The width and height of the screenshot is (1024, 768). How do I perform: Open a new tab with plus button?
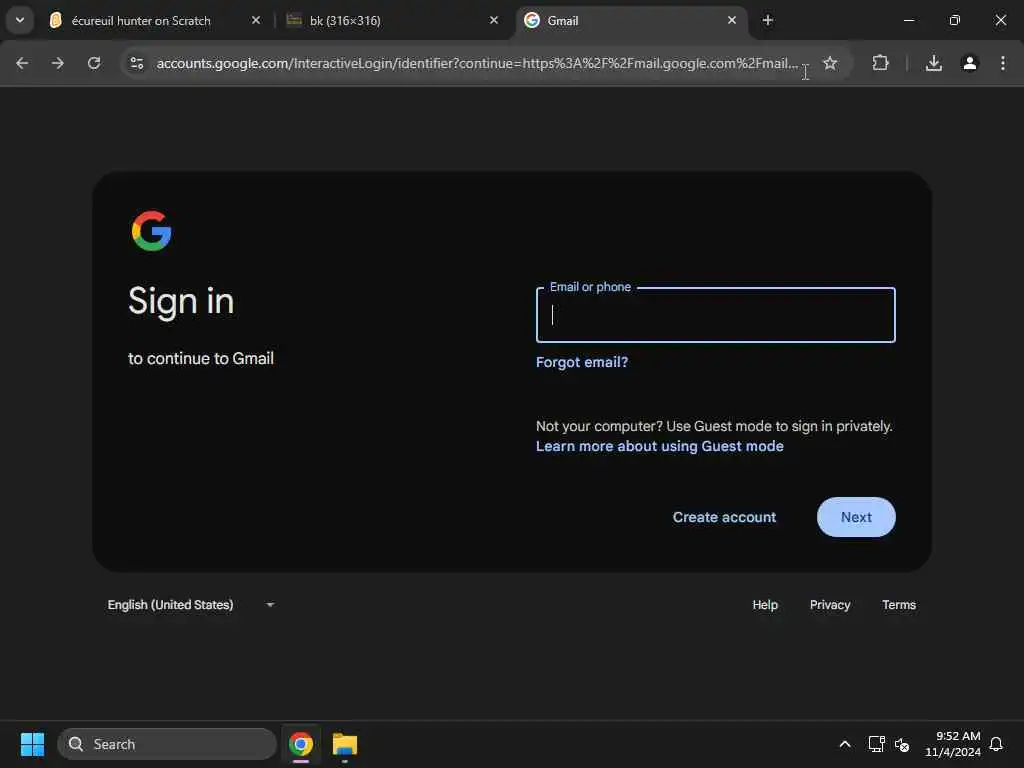[x=768, y=20]
